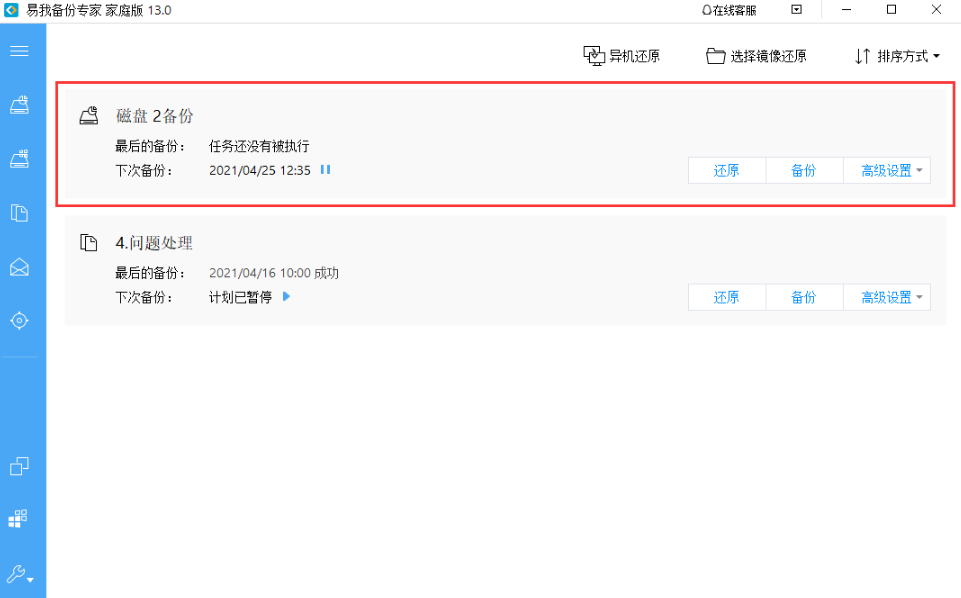Screen dimensions: 961x598
Task: Expand 高级设置 for 磁盘 2备份 task
Action: pyautogui.click(x=887, y=170)
